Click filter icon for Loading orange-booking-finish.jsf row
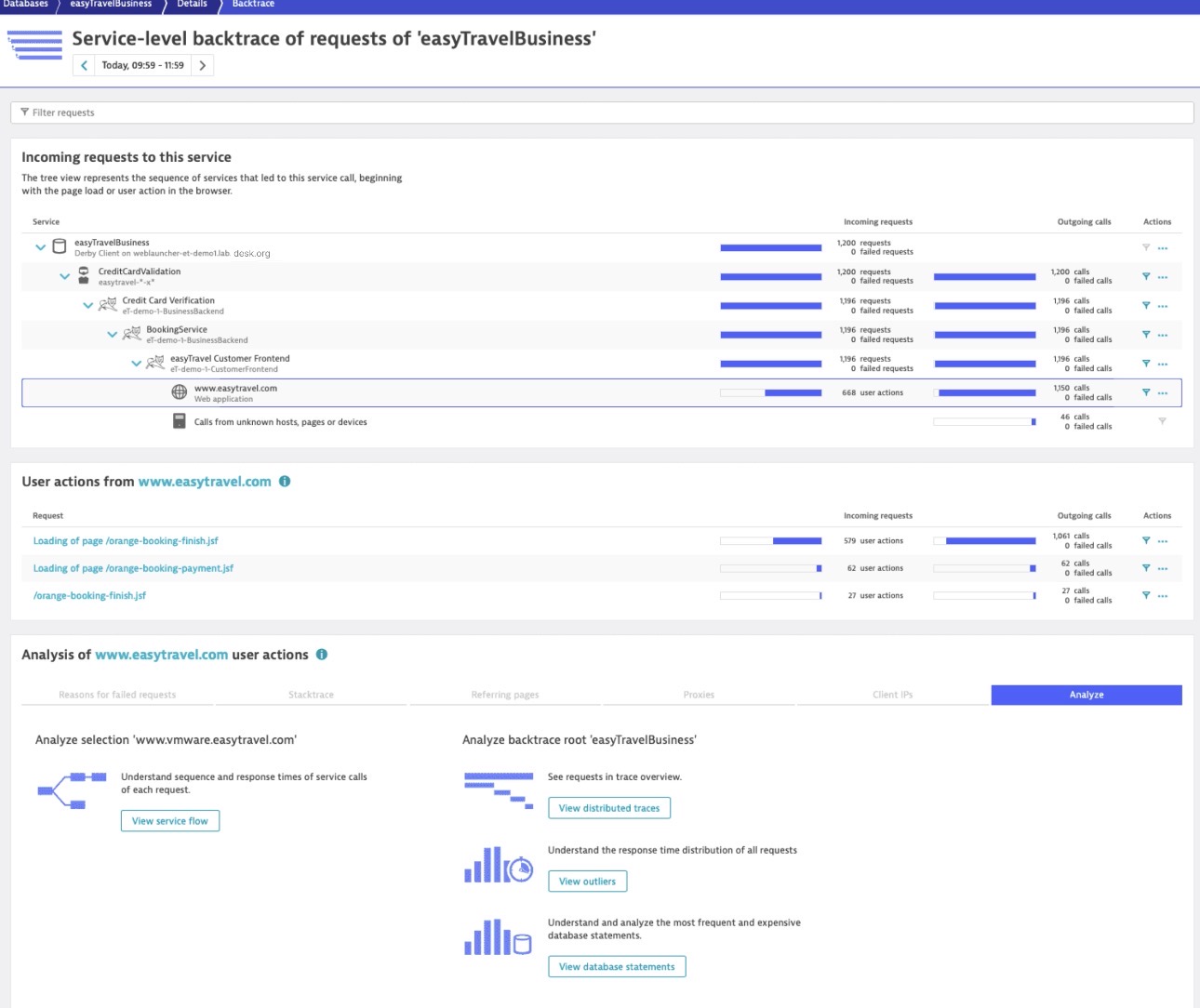The width and height of the screenshot is (1200, 1008). pos(1146,540)
